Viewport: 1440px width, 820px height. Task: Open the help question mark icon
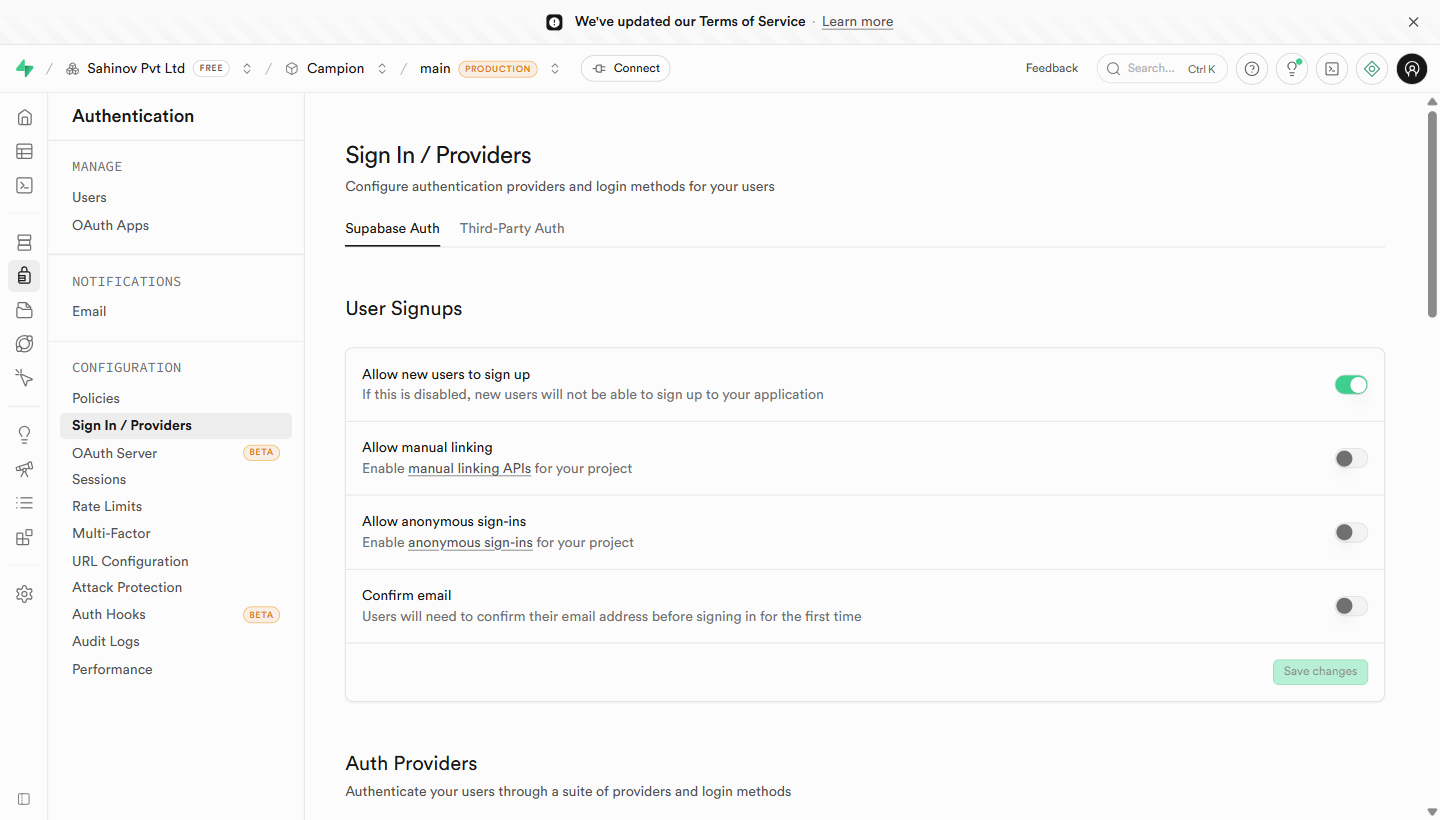click(1252, 69)
